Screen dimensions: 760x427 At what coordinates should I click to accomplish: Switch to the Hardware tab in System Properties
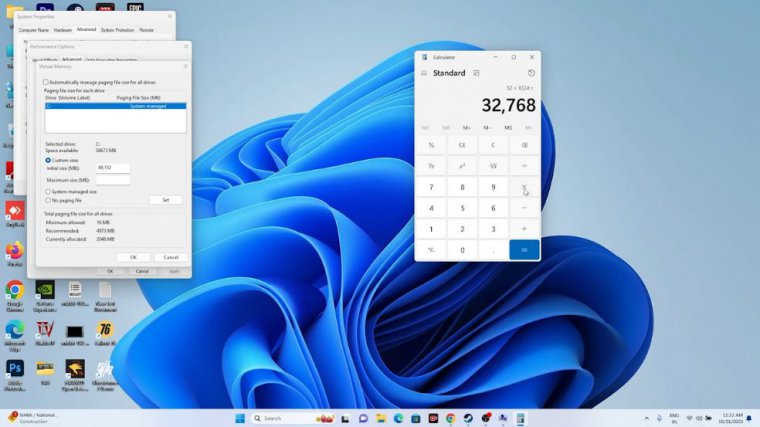point(62,30)
